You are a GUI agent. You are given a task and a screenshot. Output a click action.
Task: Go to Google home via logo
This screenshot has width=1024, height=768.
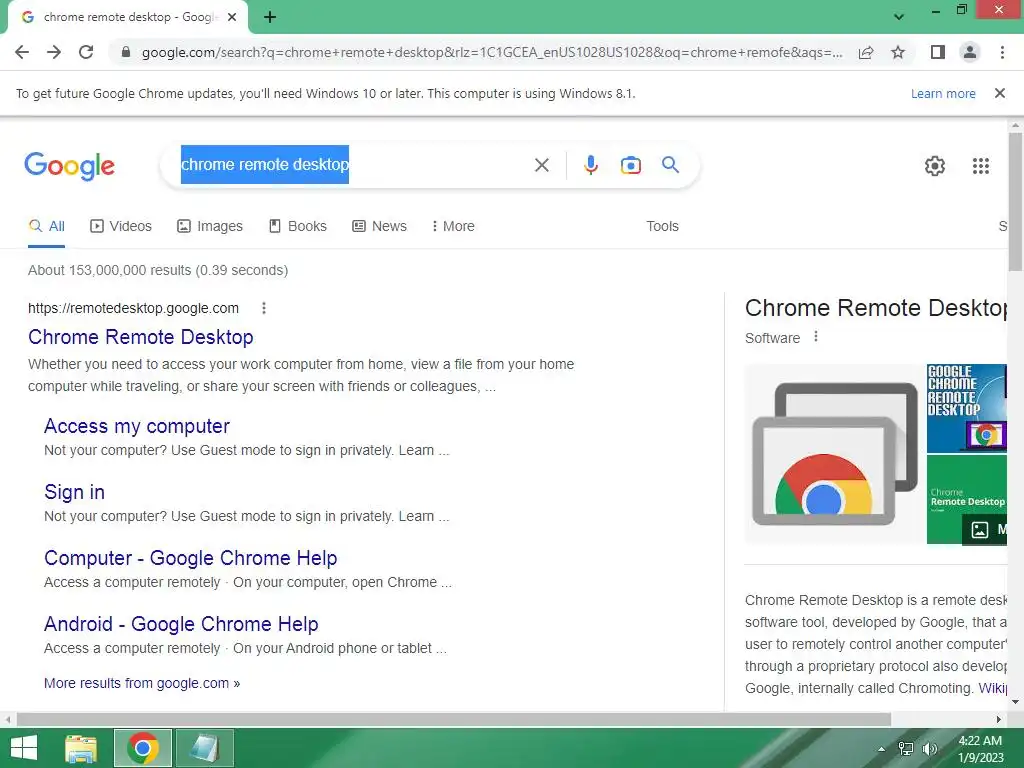point(69,166)
